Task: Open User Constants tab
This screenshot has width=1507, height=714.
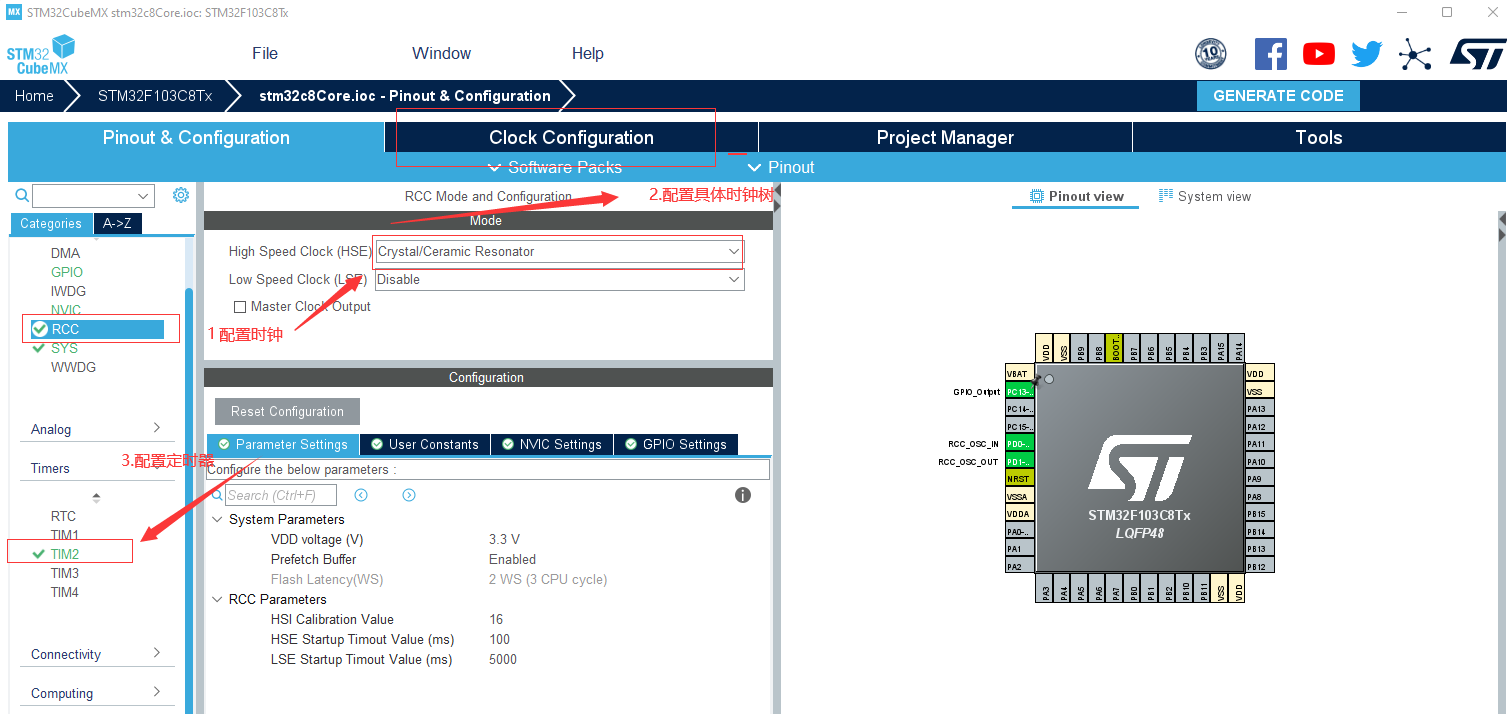Action: point(425,444)
